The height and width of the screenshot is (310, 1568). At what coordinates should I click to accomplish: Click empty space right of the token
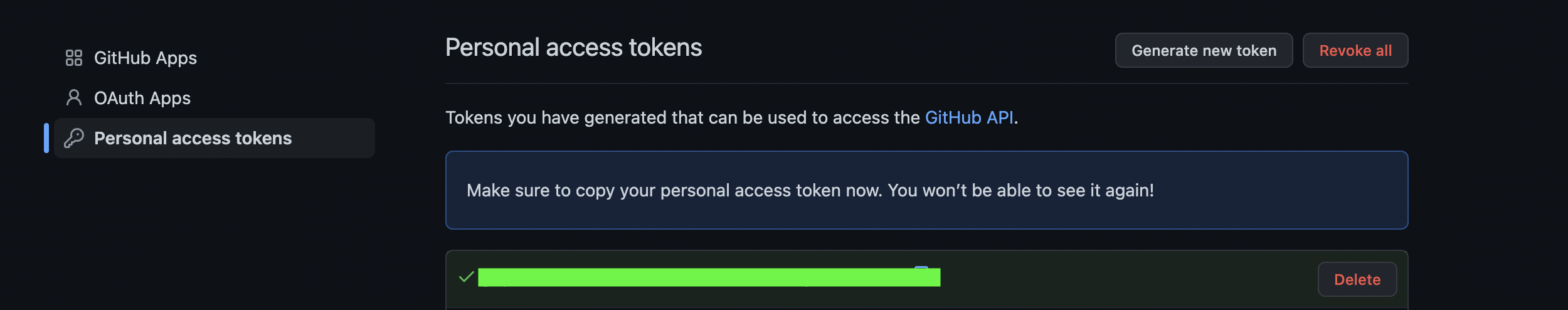click(1129, 279)
